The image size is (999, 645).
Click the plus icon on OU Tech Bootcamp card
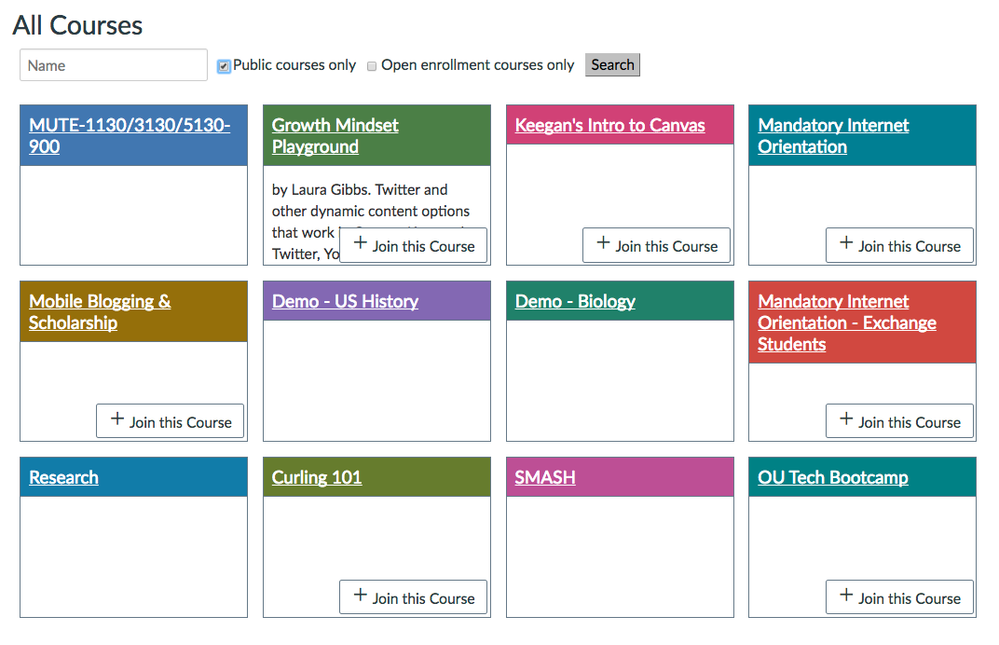(x=846, y=596)
